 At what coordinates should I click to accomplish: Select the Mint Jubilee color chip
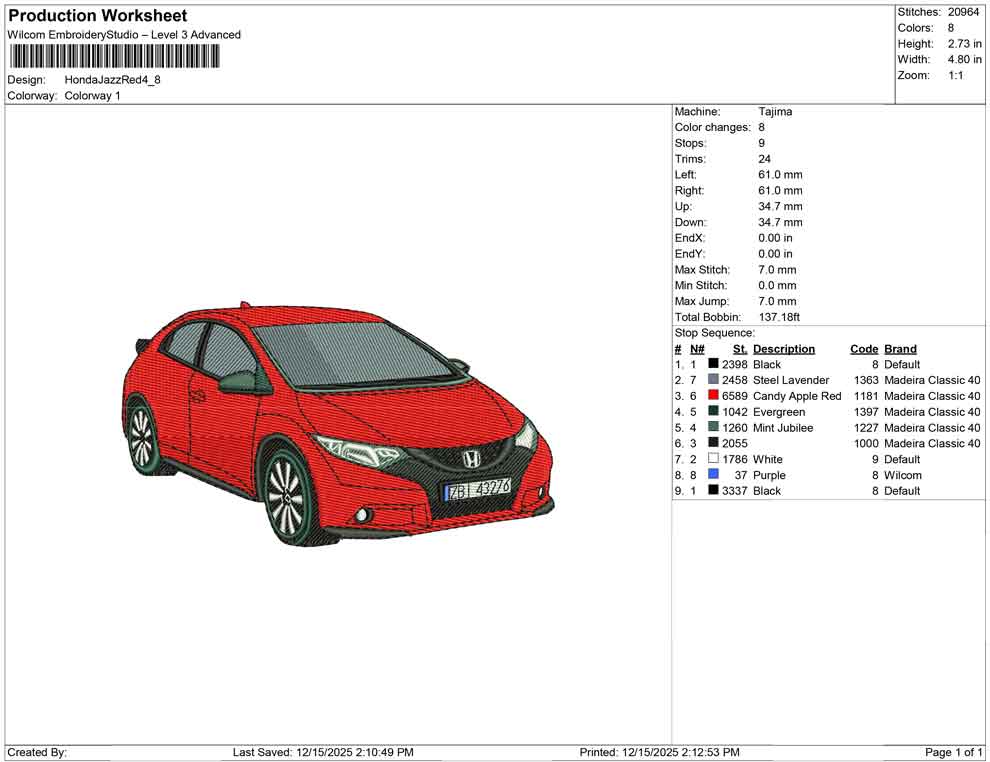coord(713,427)
